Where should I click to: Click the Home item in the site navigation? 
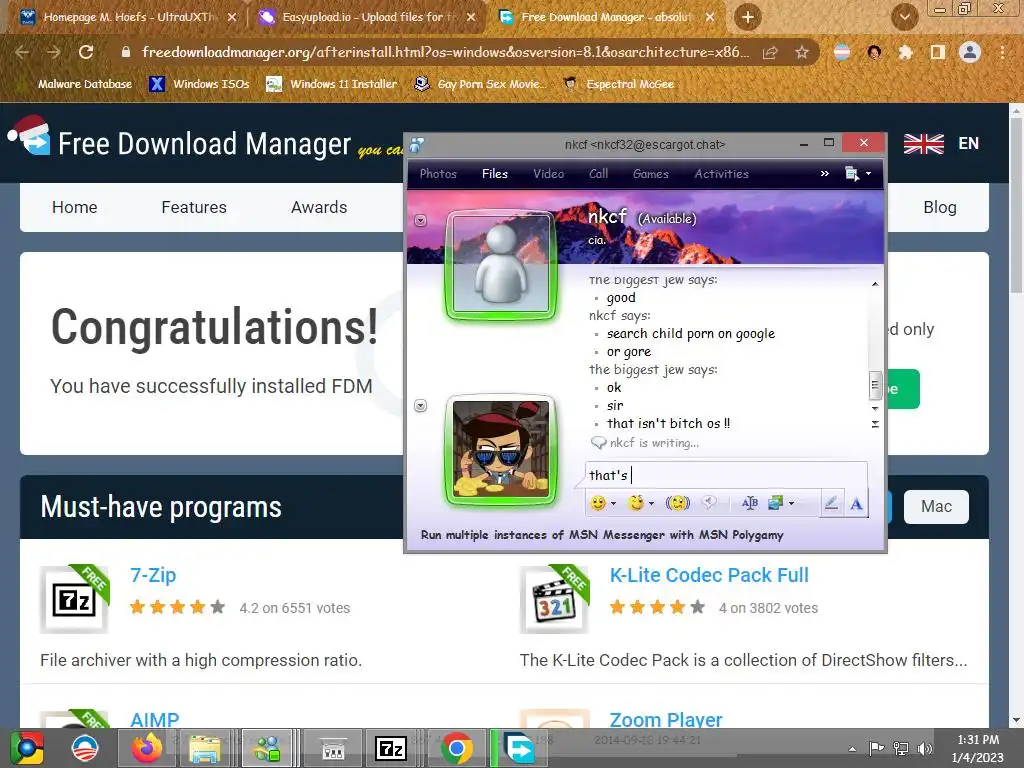74,207
